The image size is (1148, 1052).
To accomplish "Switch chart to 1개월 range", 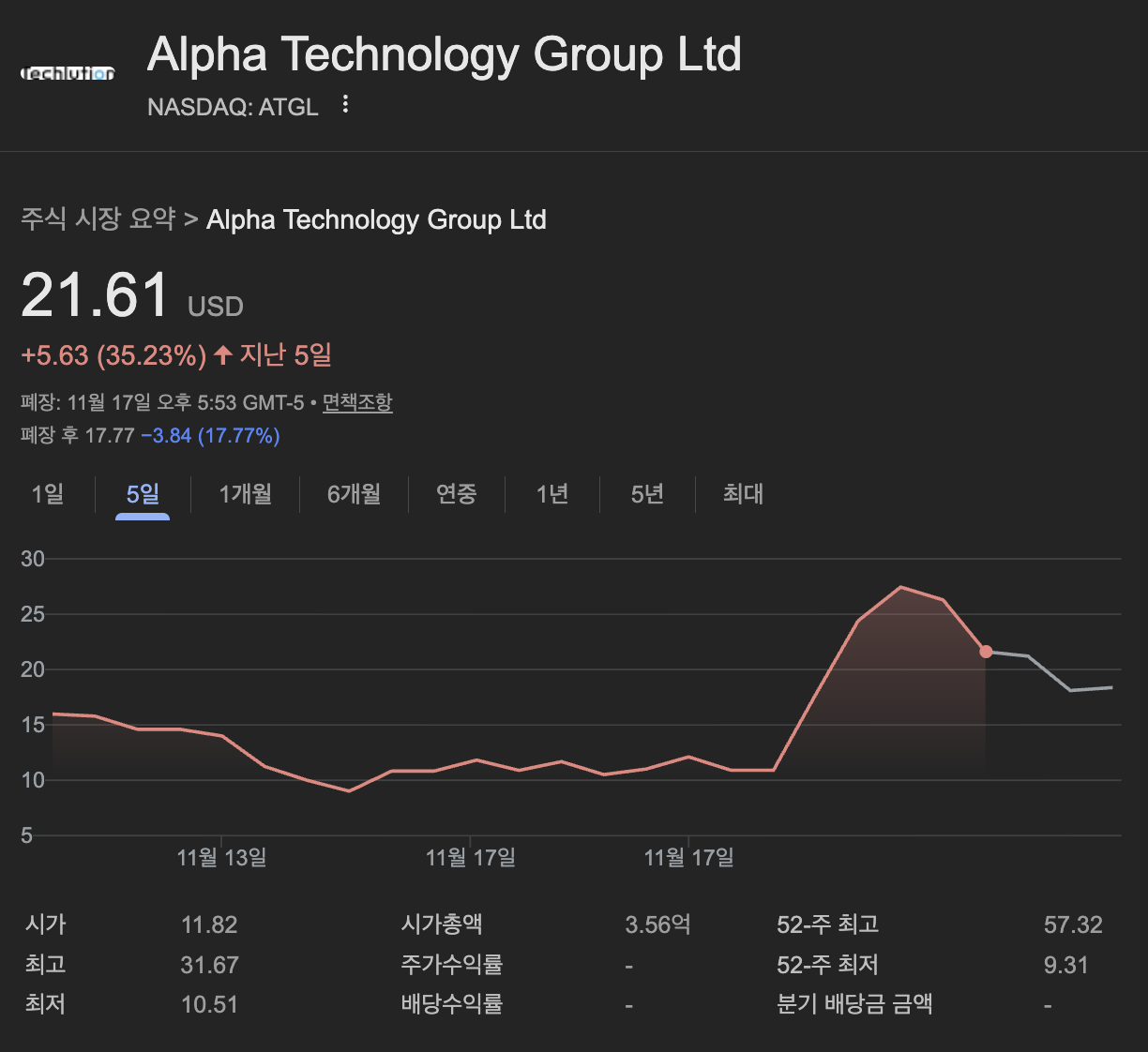I will (245, 493).
